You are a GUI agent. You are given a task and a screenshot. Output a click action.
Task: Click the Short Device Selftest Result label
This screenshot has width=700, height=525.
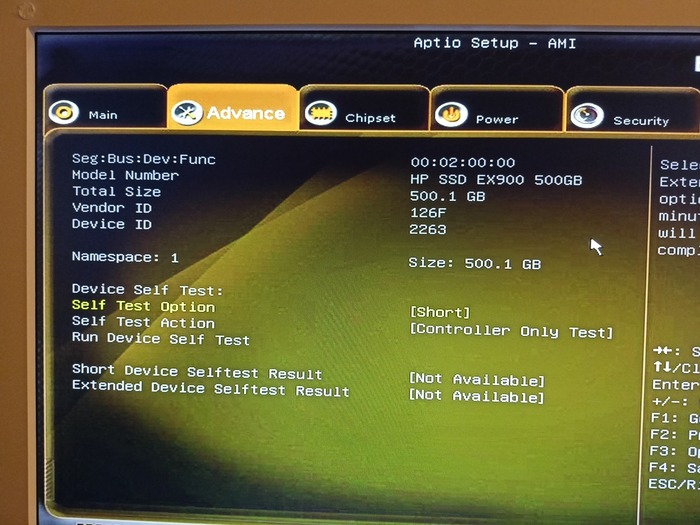coord(197,371)
